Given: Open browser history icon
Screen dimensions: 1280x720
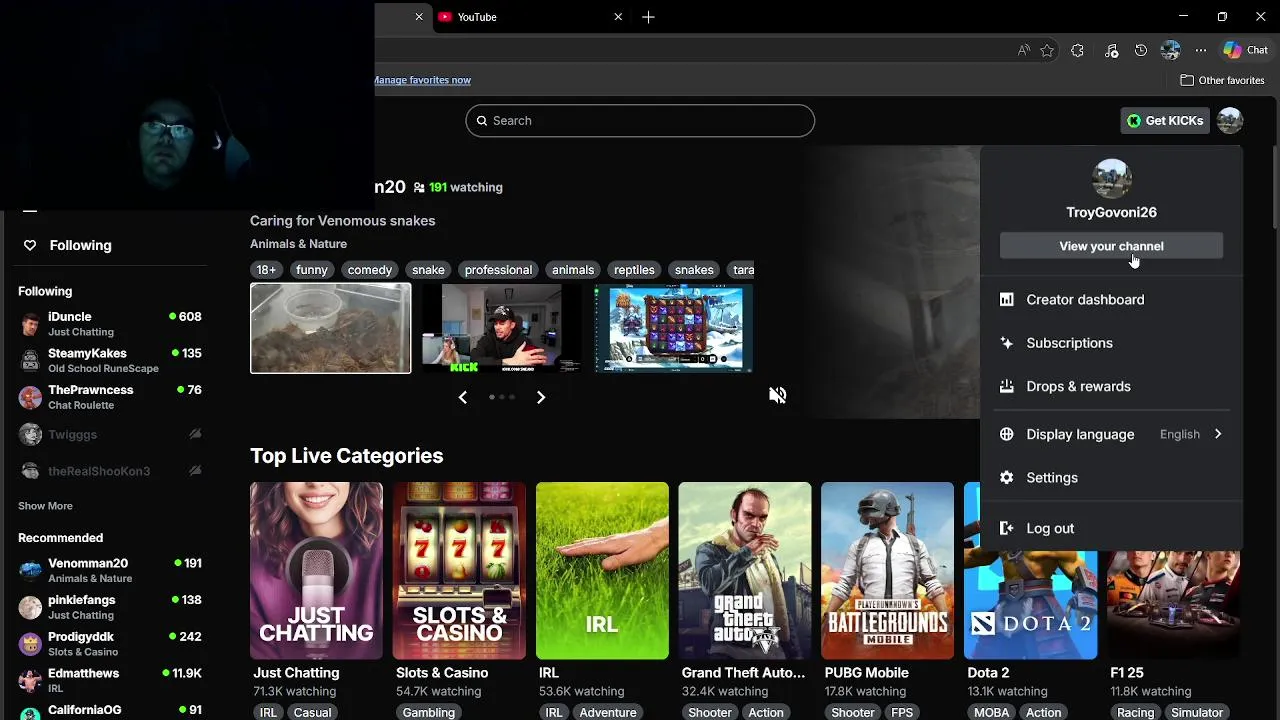Looking at the screenshot, I should [1141, 50].
